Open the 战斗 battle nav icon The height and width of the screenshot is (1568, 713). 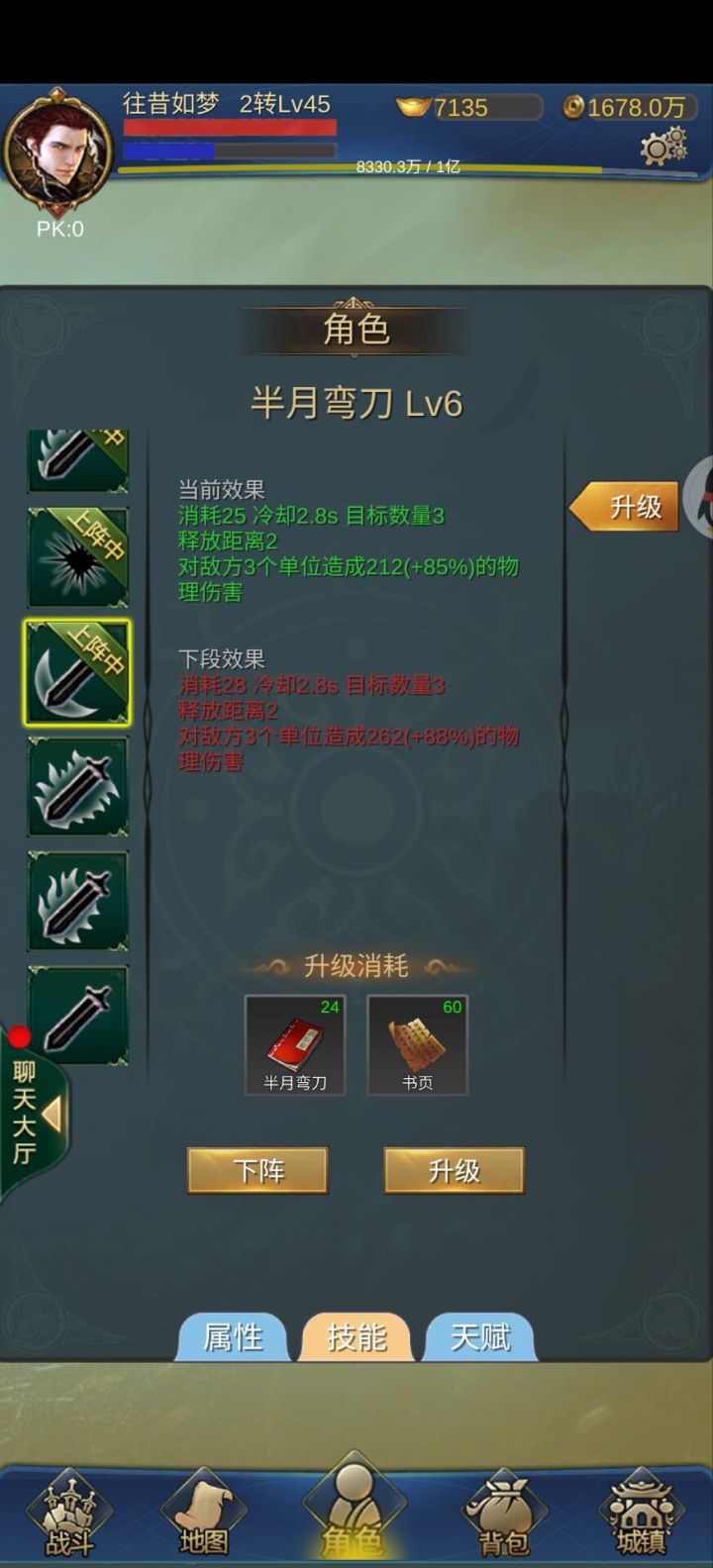point(68,1517)
